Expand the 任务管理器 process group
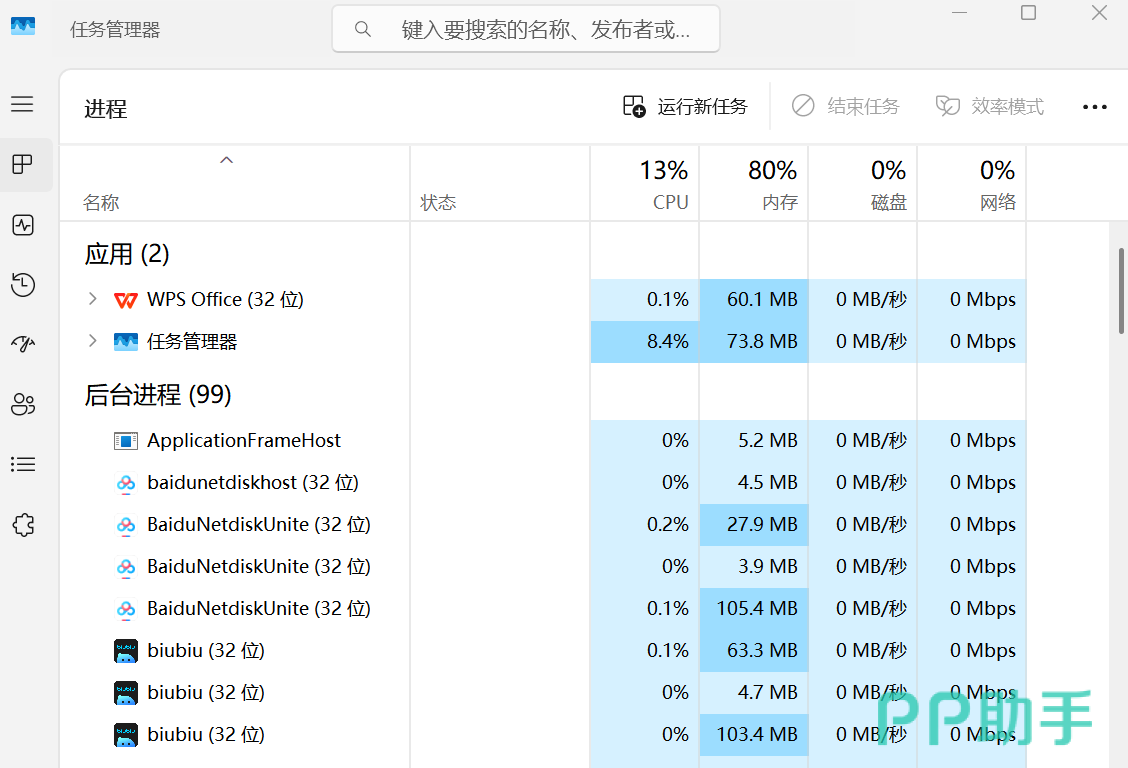Image resolution: width=1128 pixels, height=768 pixels. [x=92, y=340]
